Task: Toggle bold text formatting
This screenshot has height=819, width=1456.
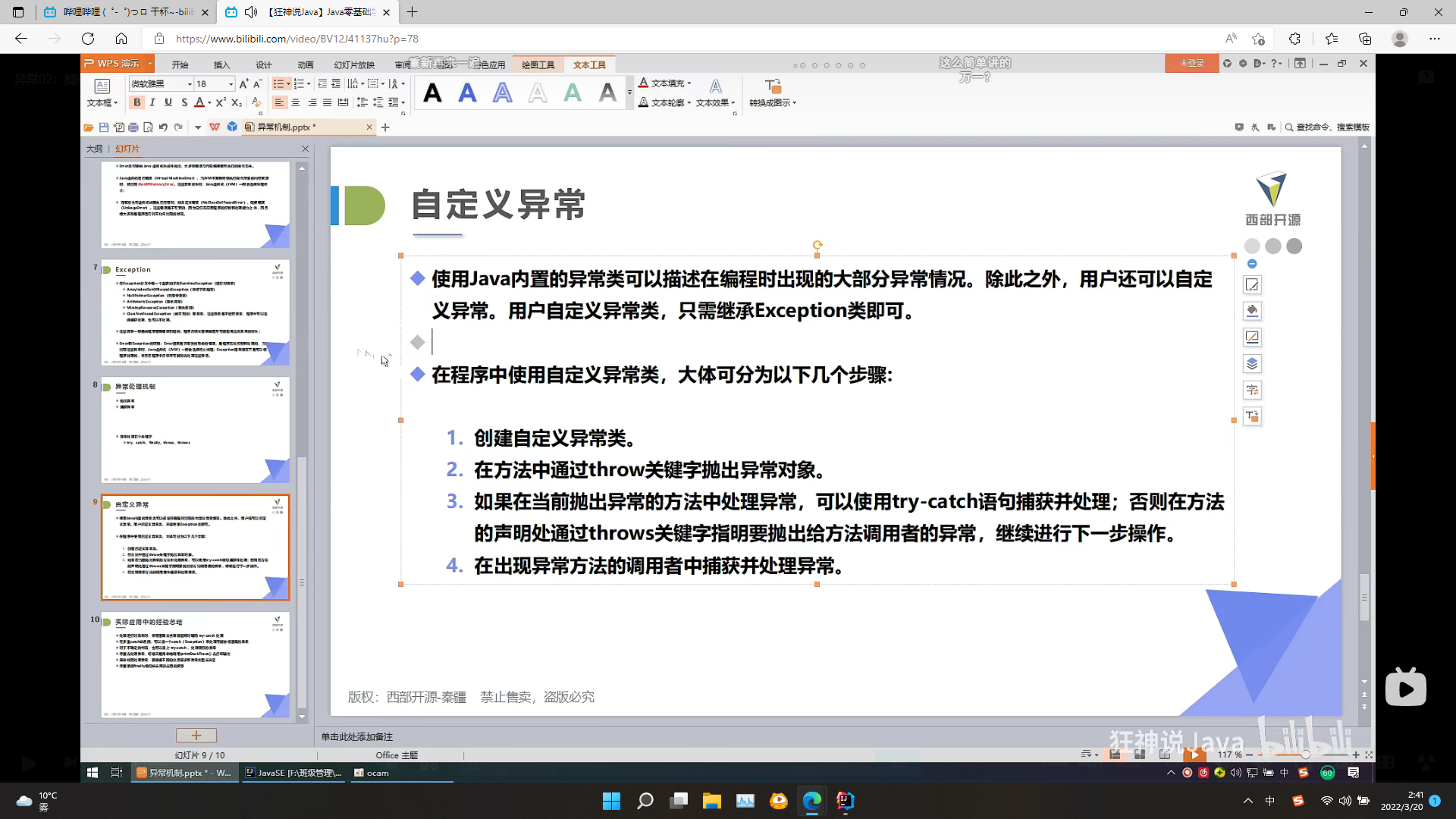Action: (x=137, y=102)
